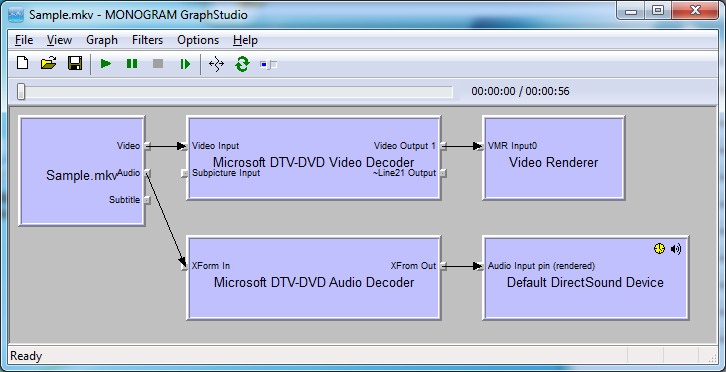Click the seek slider thumb
The height and width of the screenshot is (372, 726).
[x=21, y=91]
